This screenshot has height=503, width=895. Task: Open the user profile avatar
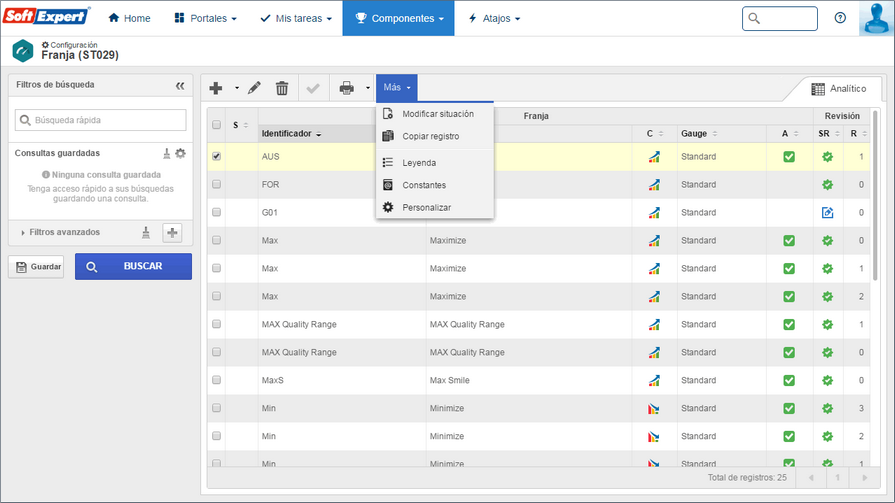pyautogui.click(x=876, y=18)
